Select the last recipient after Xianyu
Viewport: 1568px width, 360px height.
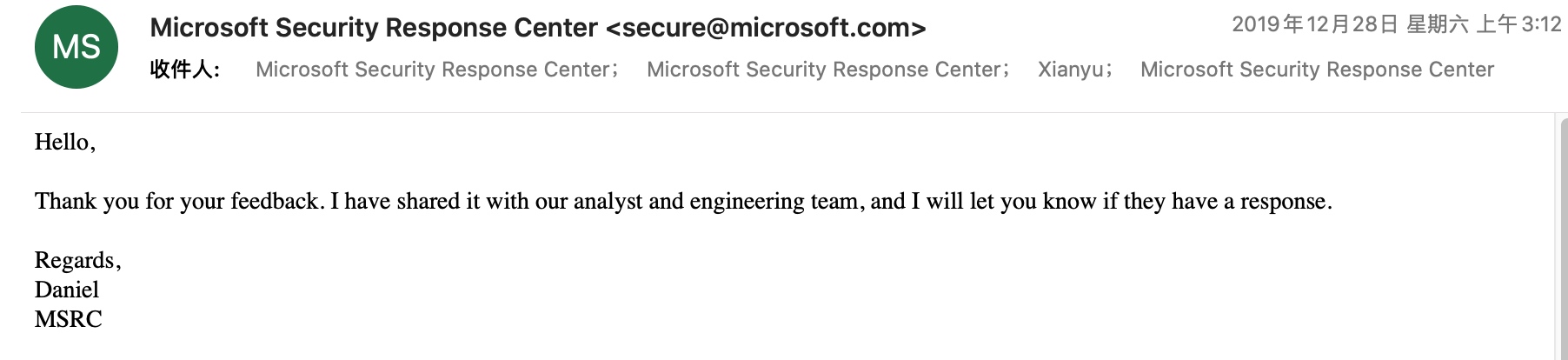1317,70
